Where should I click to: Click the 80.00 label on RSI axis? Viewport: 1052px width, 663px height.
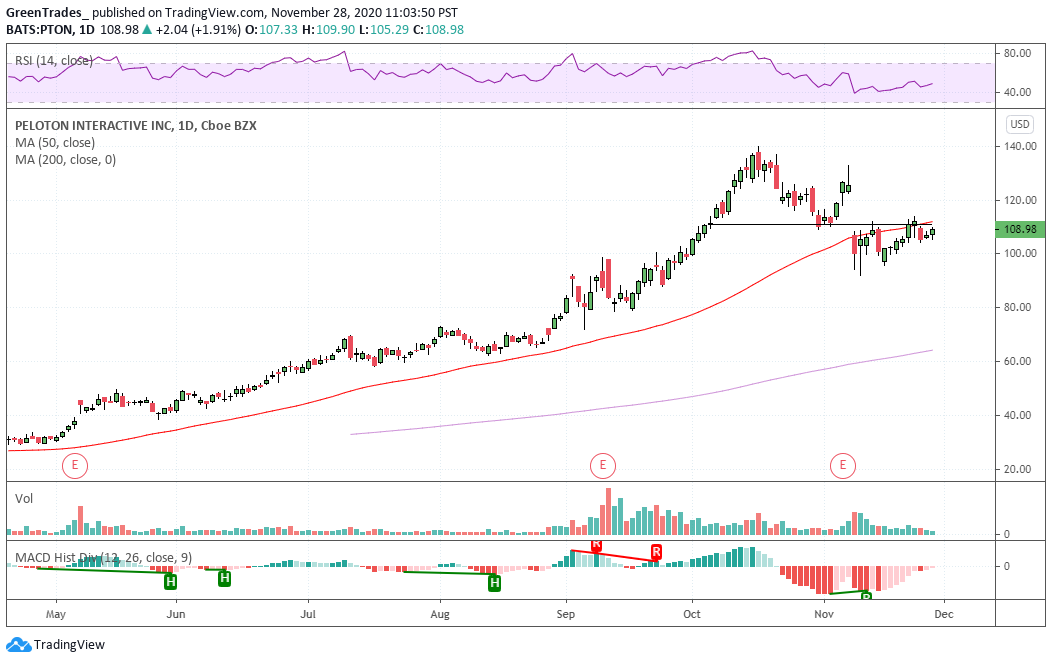pyautogui.click(x=1018, y=53)
